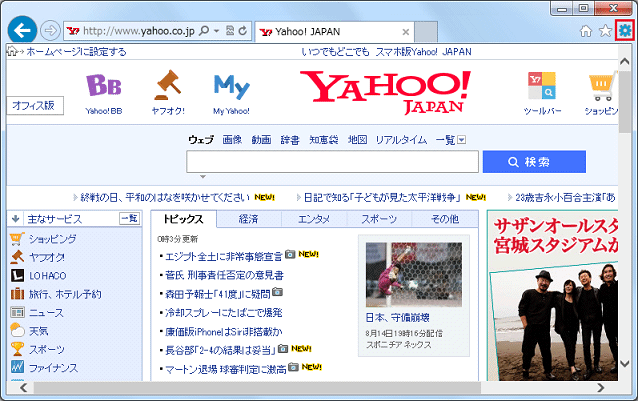Screen dimensions: 638x401
Task: Select 画像 search category
Action: point(232,140)
